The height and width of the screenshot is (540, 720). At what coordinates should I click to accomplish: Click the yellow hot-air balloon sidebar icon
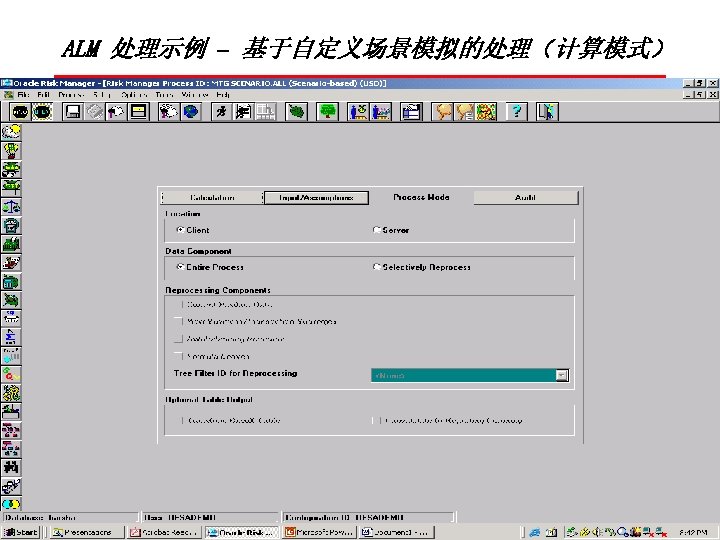point(11,151)
